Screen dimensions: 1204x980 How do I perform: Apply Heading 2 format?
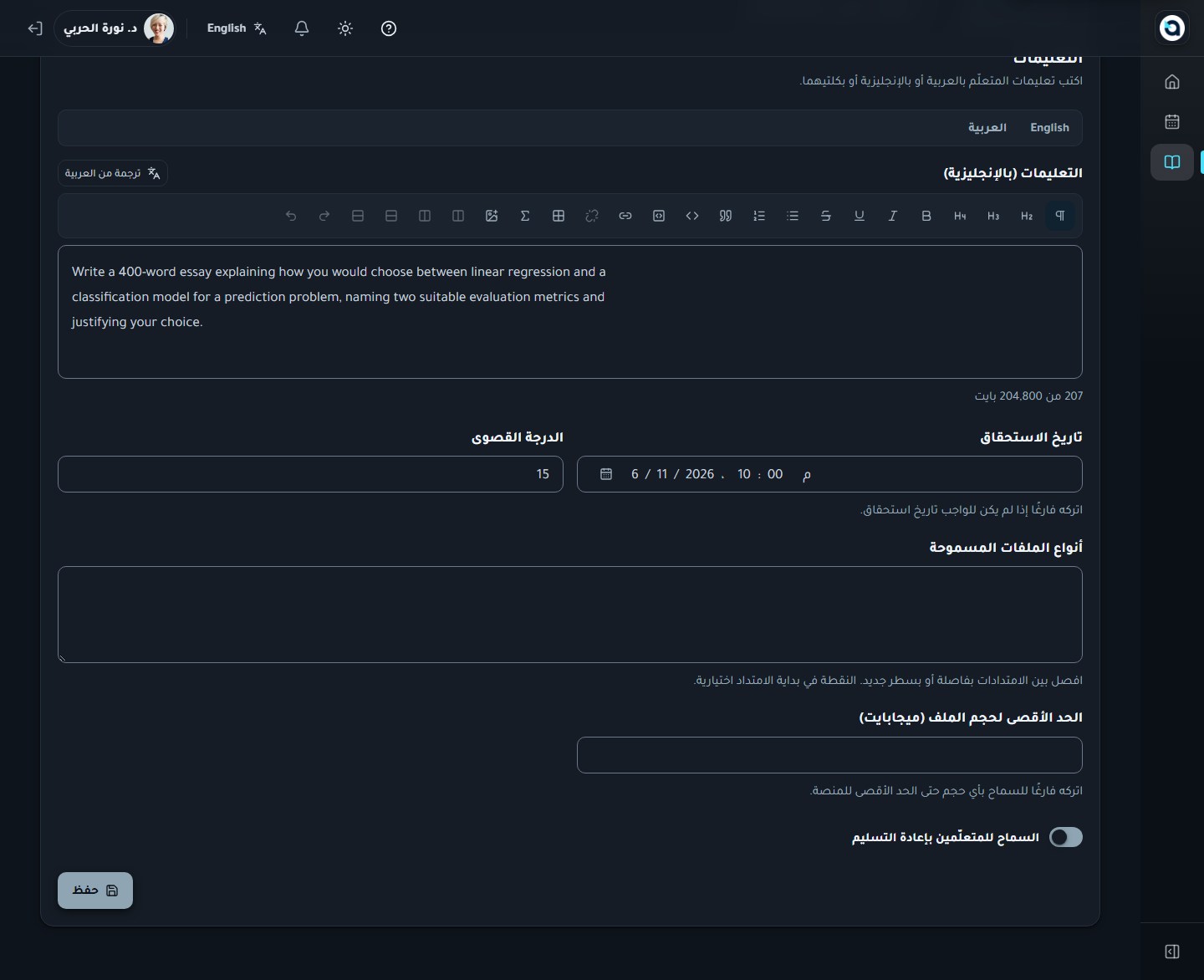pyautogui.click(x=1027, y=216)
